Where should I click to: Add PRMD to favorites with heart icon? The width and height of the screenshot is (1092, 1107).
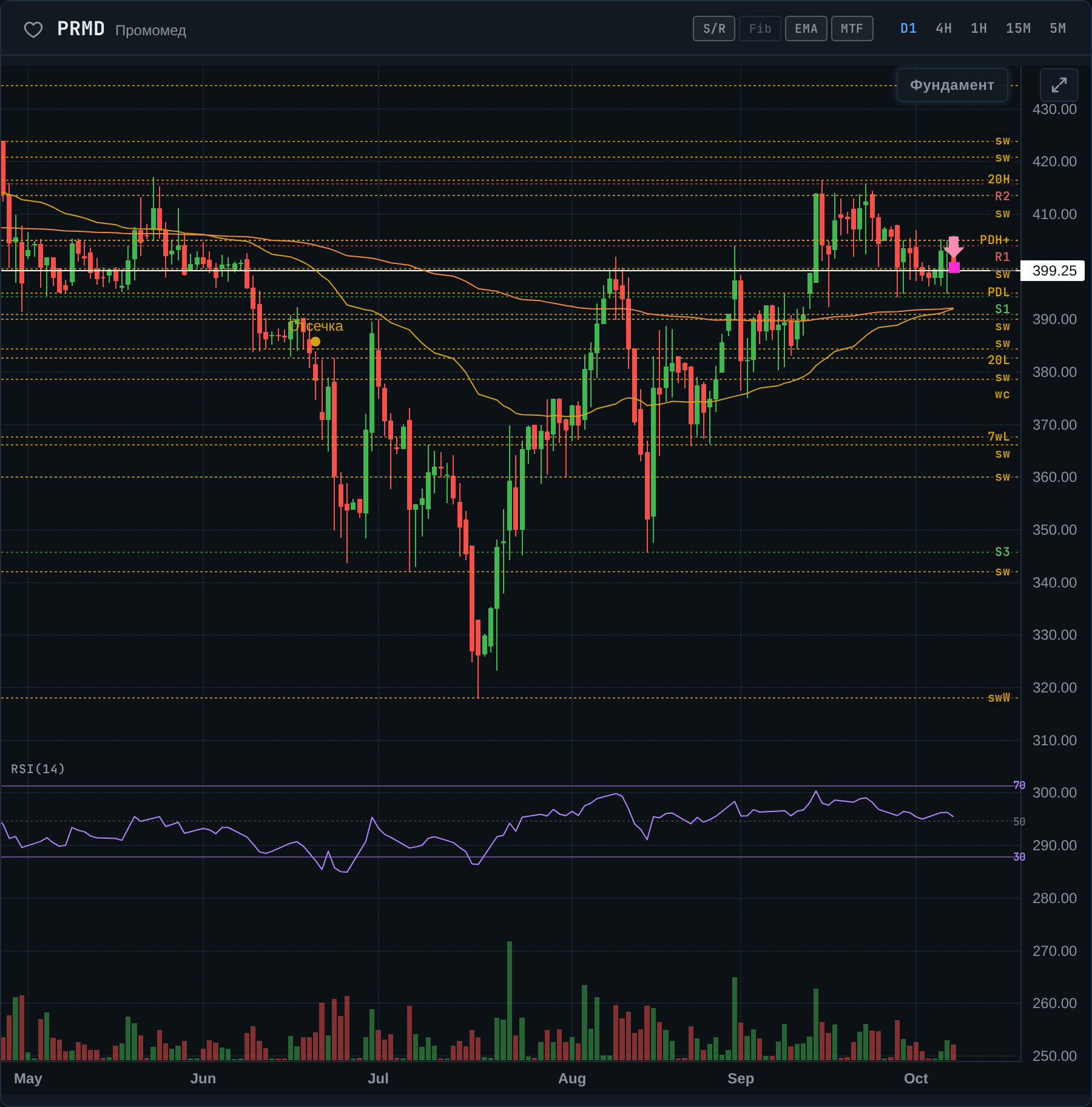coord(33,29)
